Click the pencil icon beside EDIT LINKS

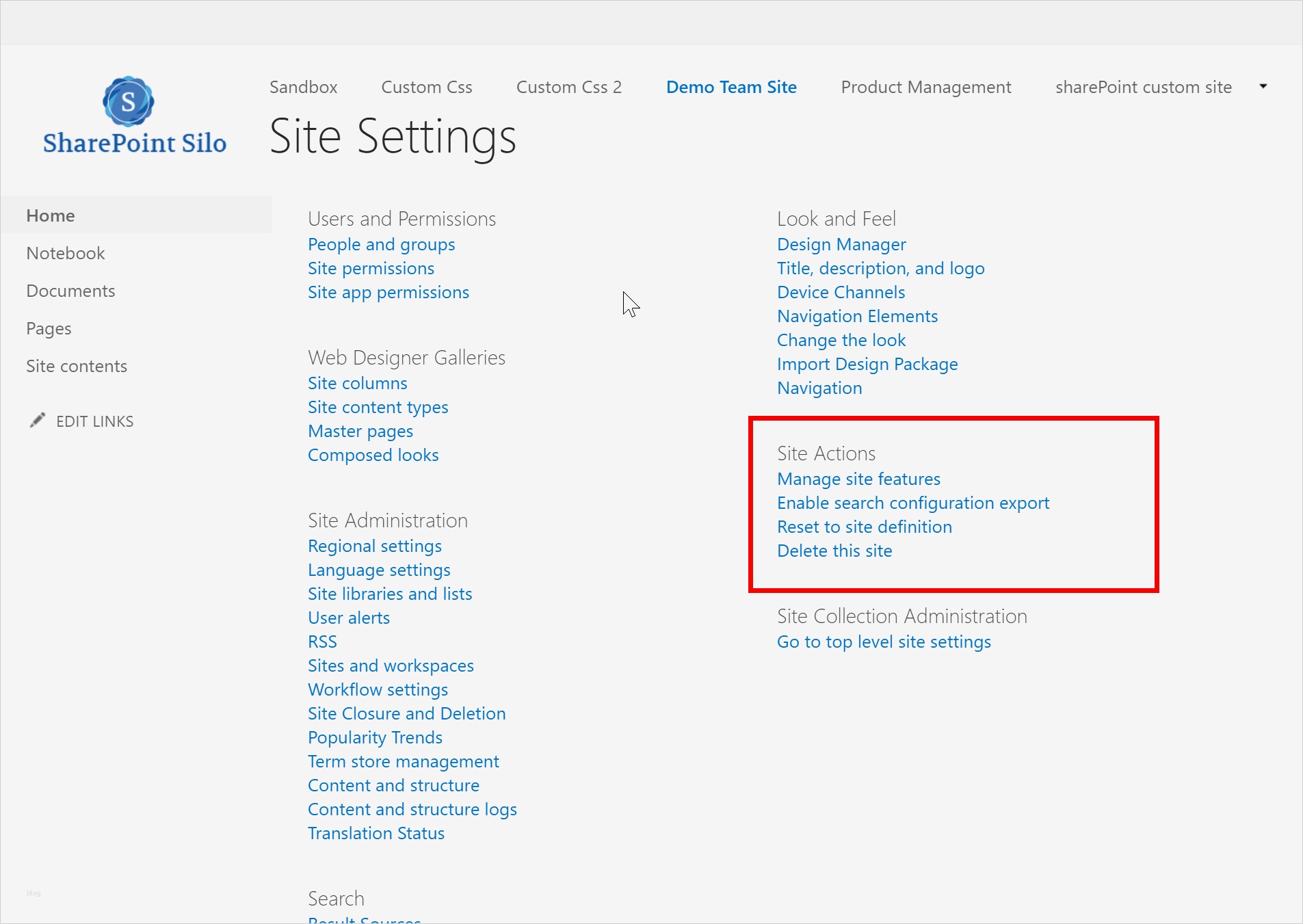point(38,420)
